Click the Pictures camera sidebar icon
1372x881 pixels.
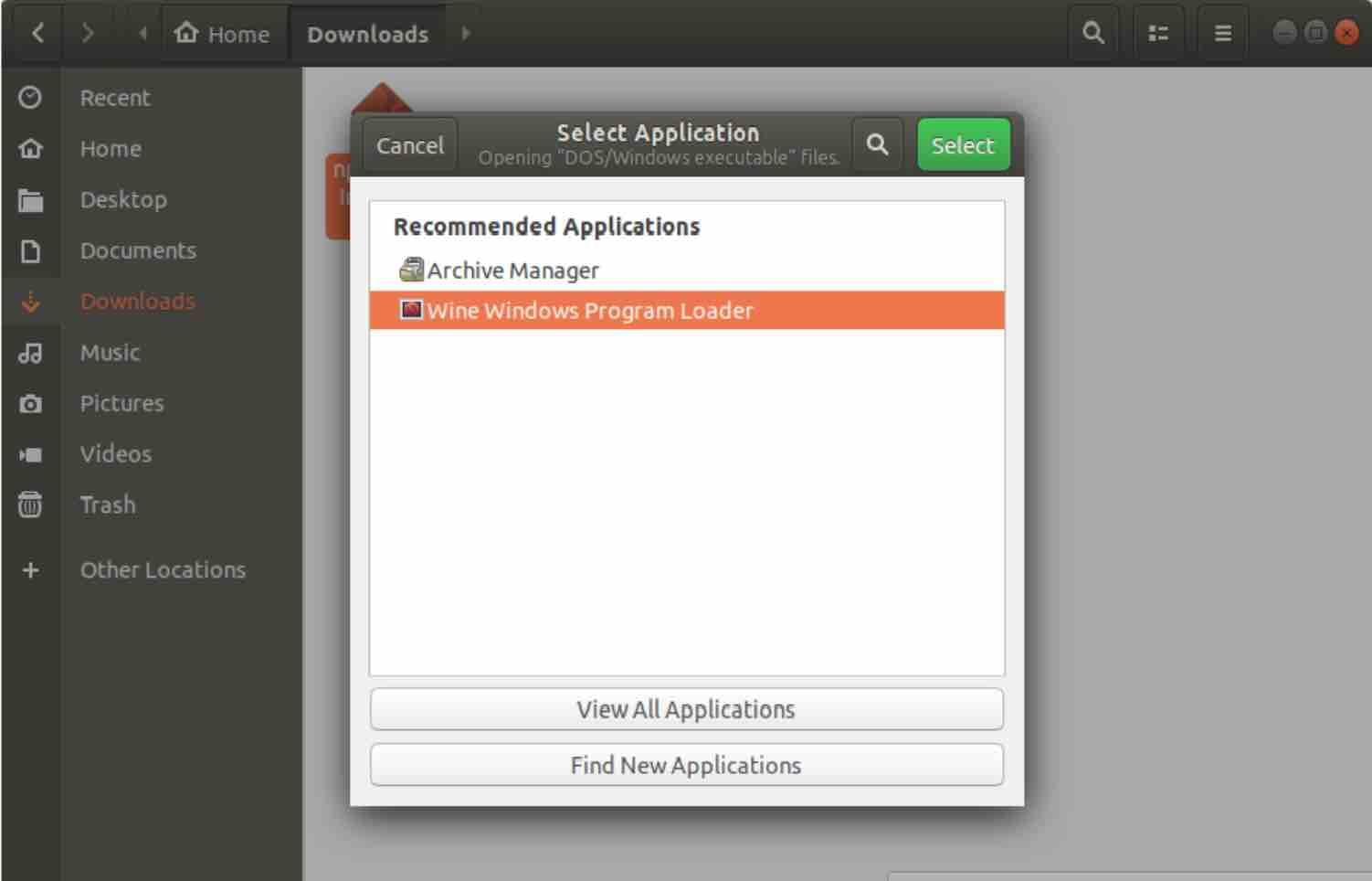point(30,403)
